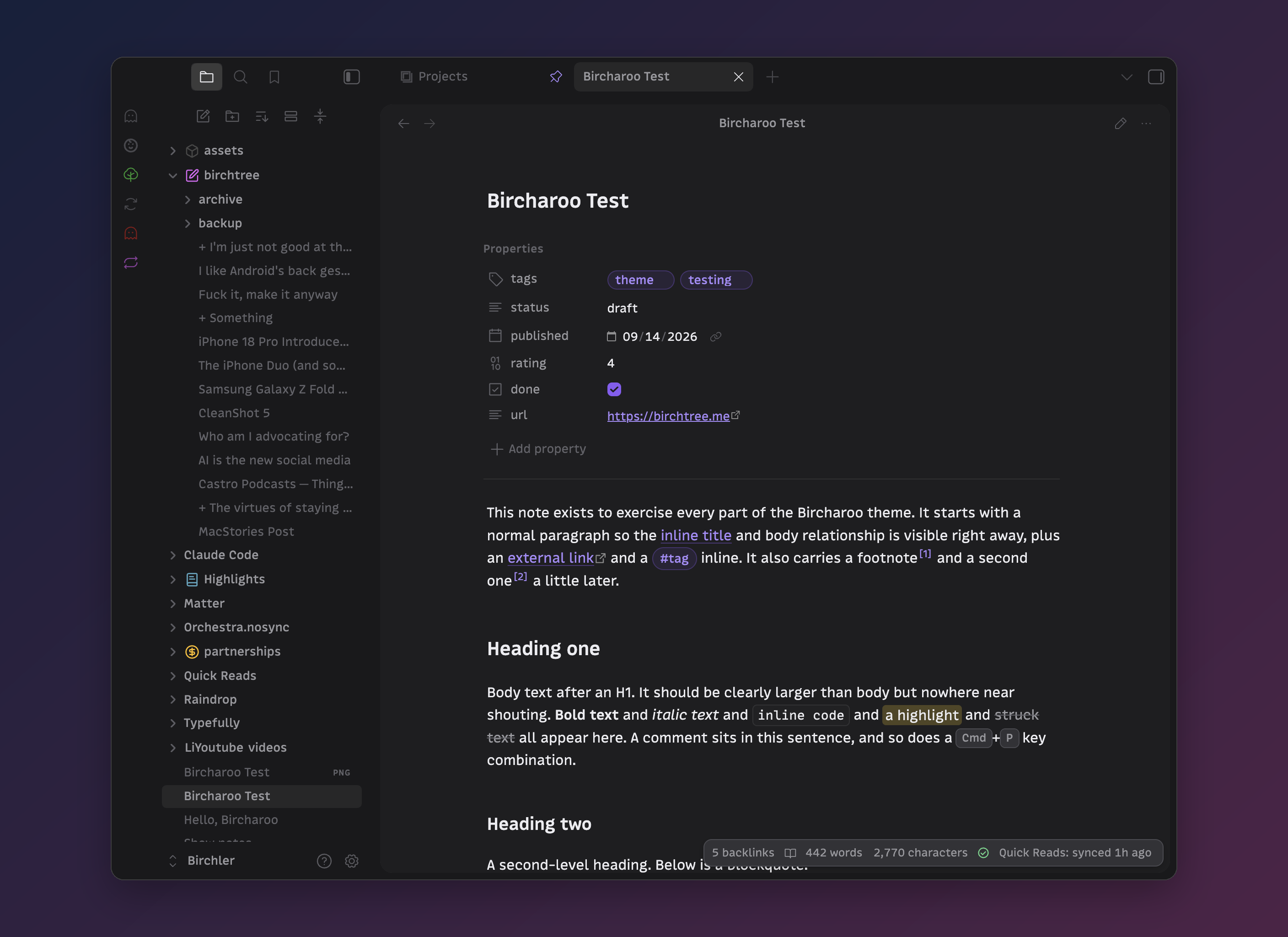This screenshot has width=1288, height=937.
Task: Open the bookmarks pane icon
Action: tap(274, 77)
